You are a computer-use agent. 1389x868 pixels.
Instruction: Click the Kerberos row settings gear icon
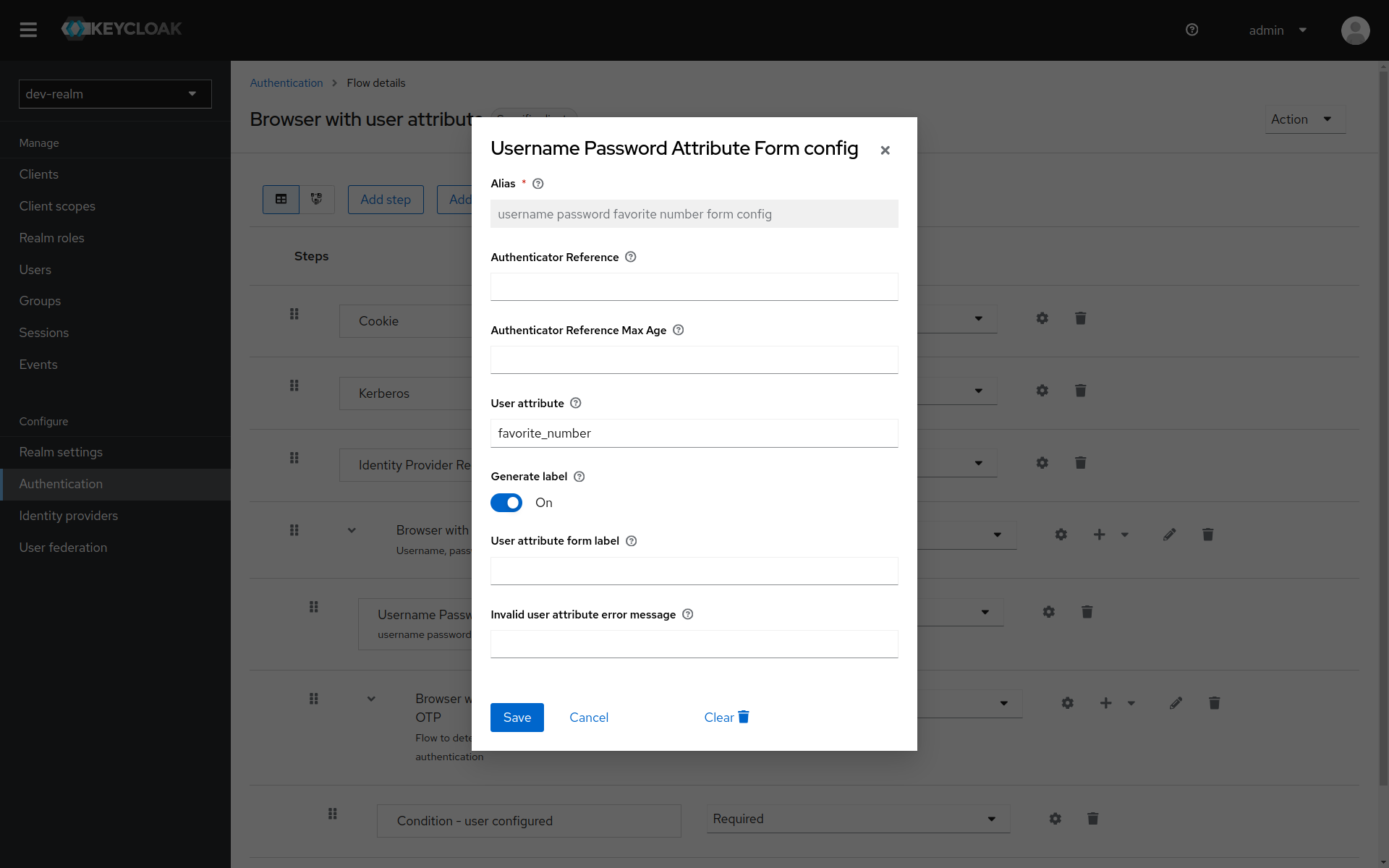(1042, 391)
